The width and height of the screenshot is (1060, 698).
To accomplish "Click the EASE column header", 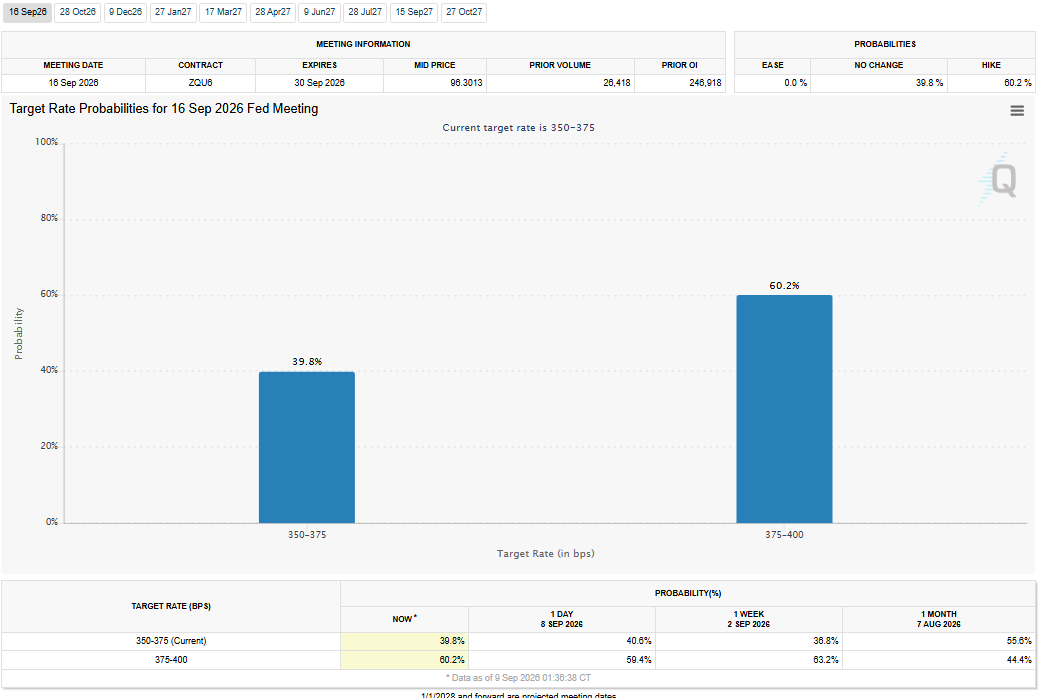I will pyautogui.click(x=773, y=66).
